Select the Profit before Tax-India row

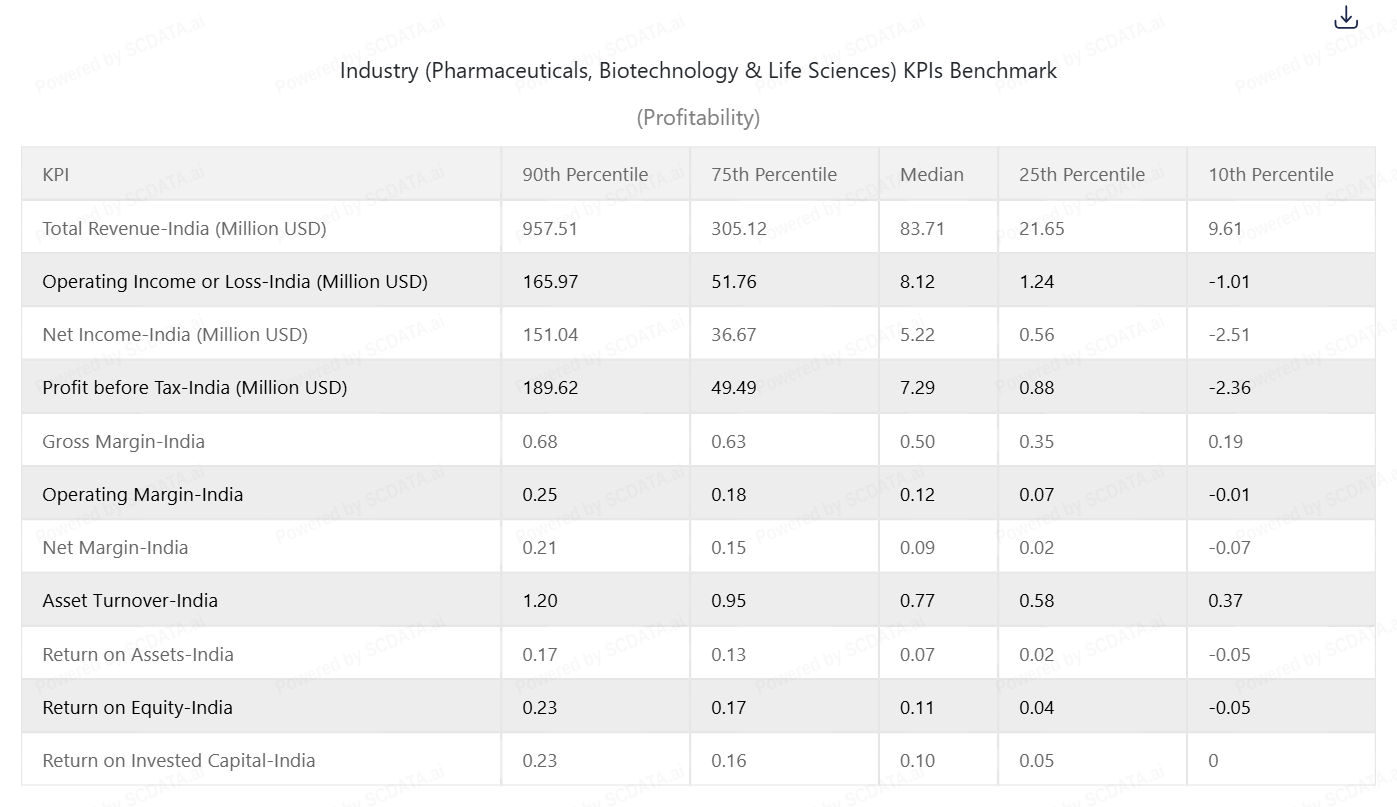pos(195,388)
